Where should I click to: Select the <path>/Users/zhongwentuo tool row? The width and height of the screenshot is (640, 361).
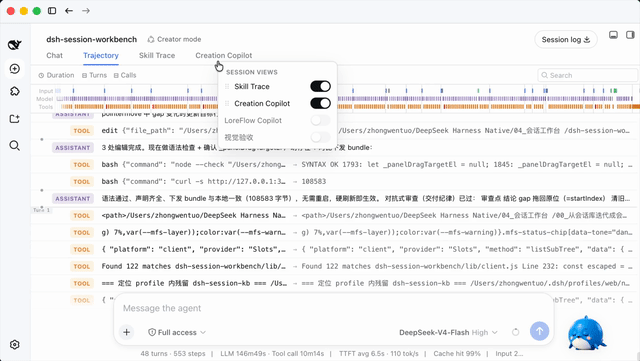335,216
